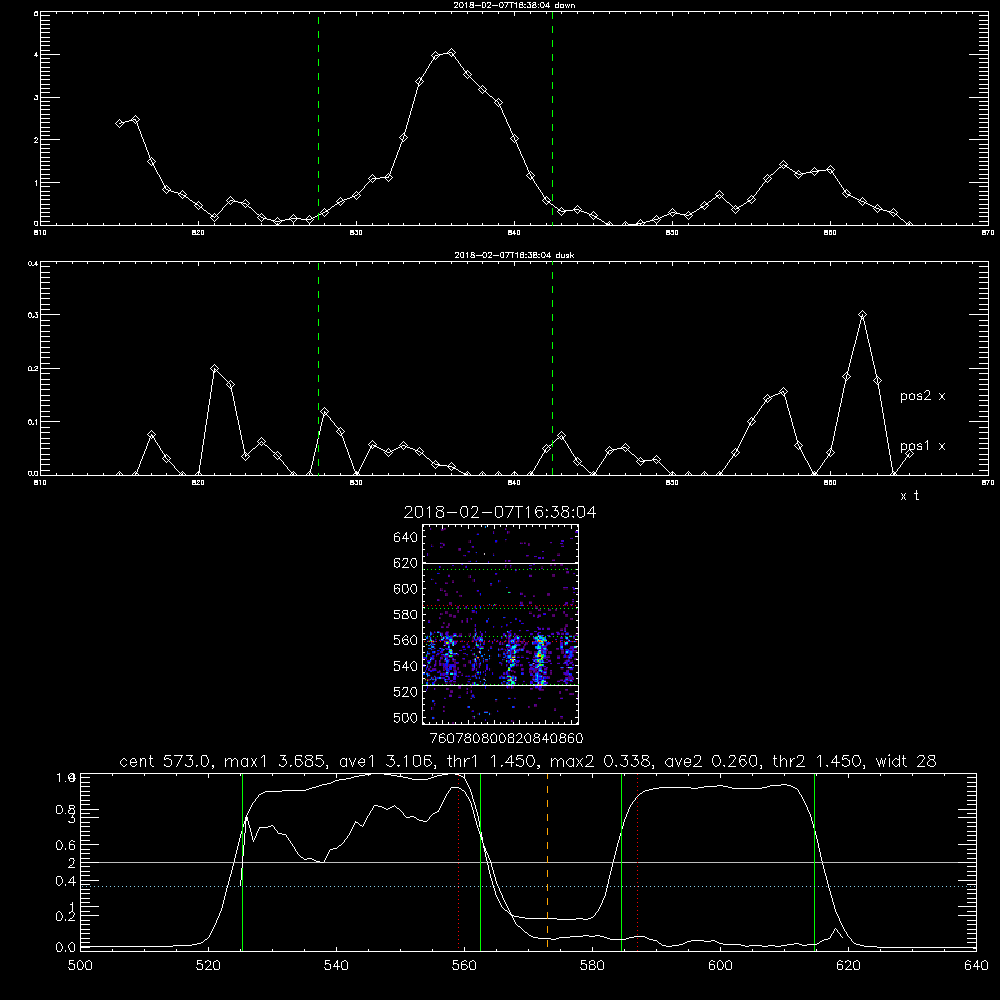
Task: Click the orange dashed center line in bottom plot
Action: (x=547, y=861)
